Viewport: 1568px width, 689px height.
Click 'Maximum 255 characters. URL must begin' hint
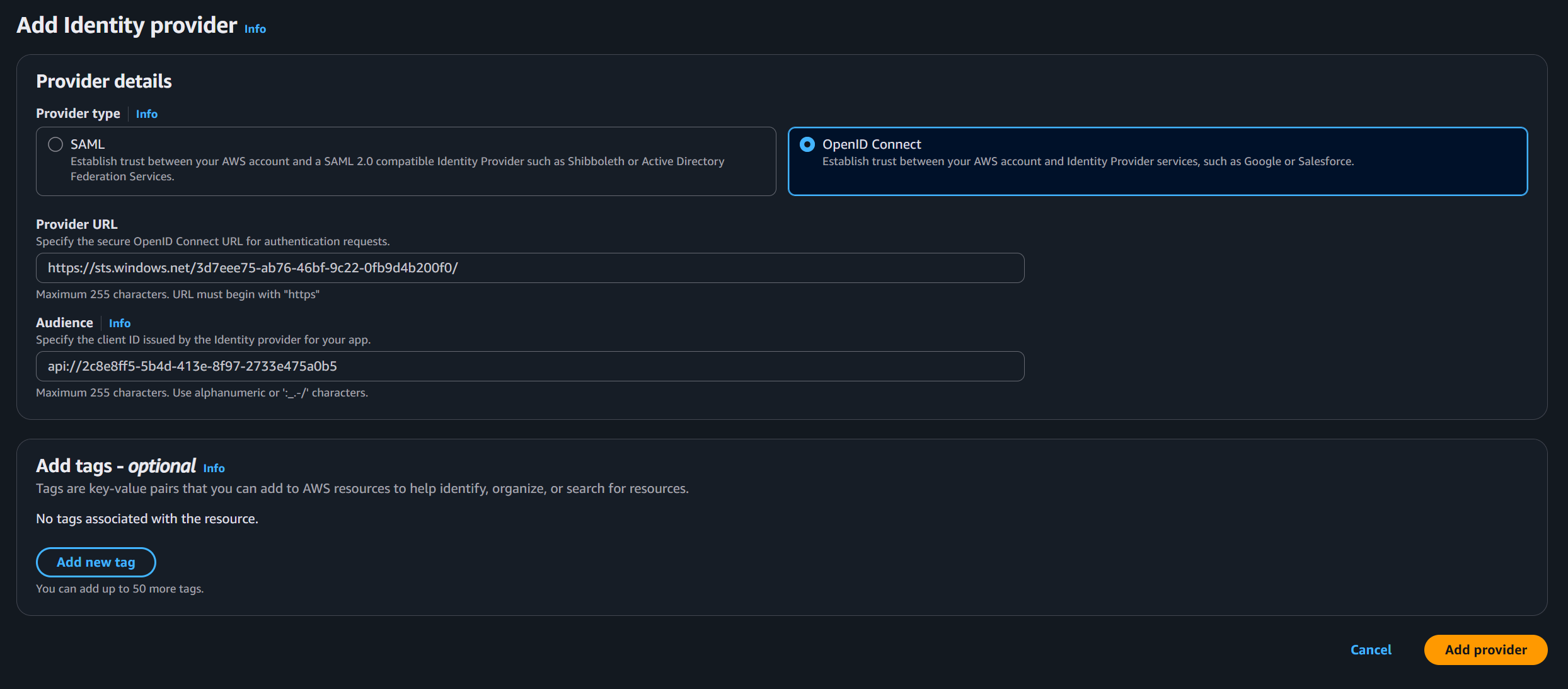(x=178, y=294)
